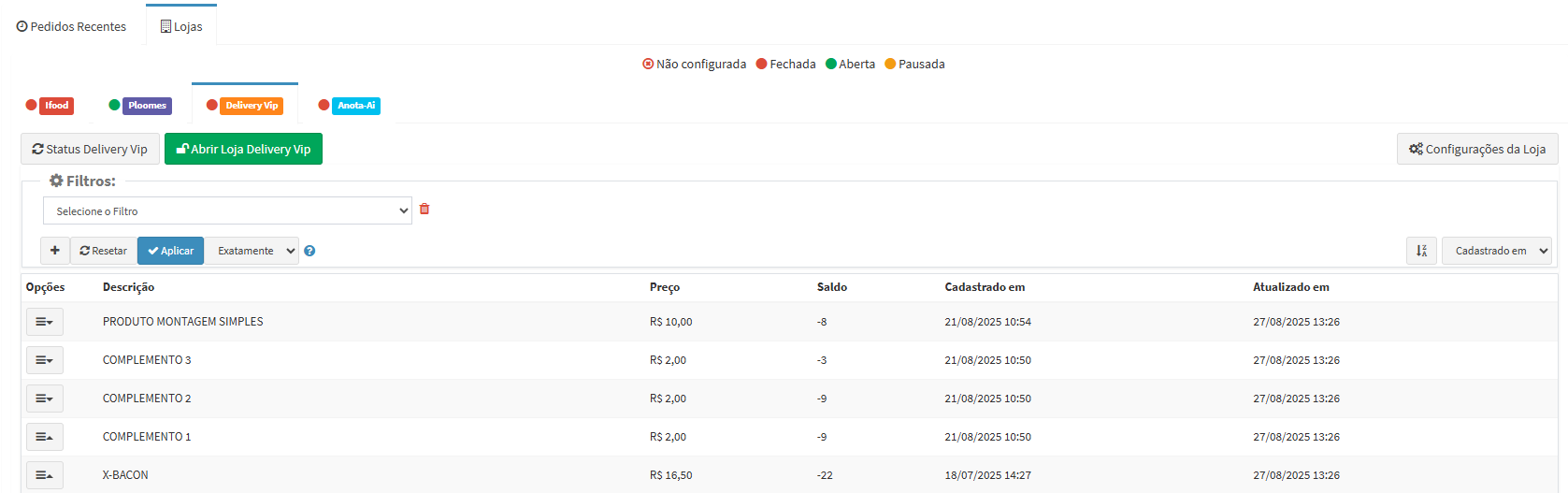Click the blue help question mark icon
Viewport: 1568px width, 493px height.
[x=309, y=251]
